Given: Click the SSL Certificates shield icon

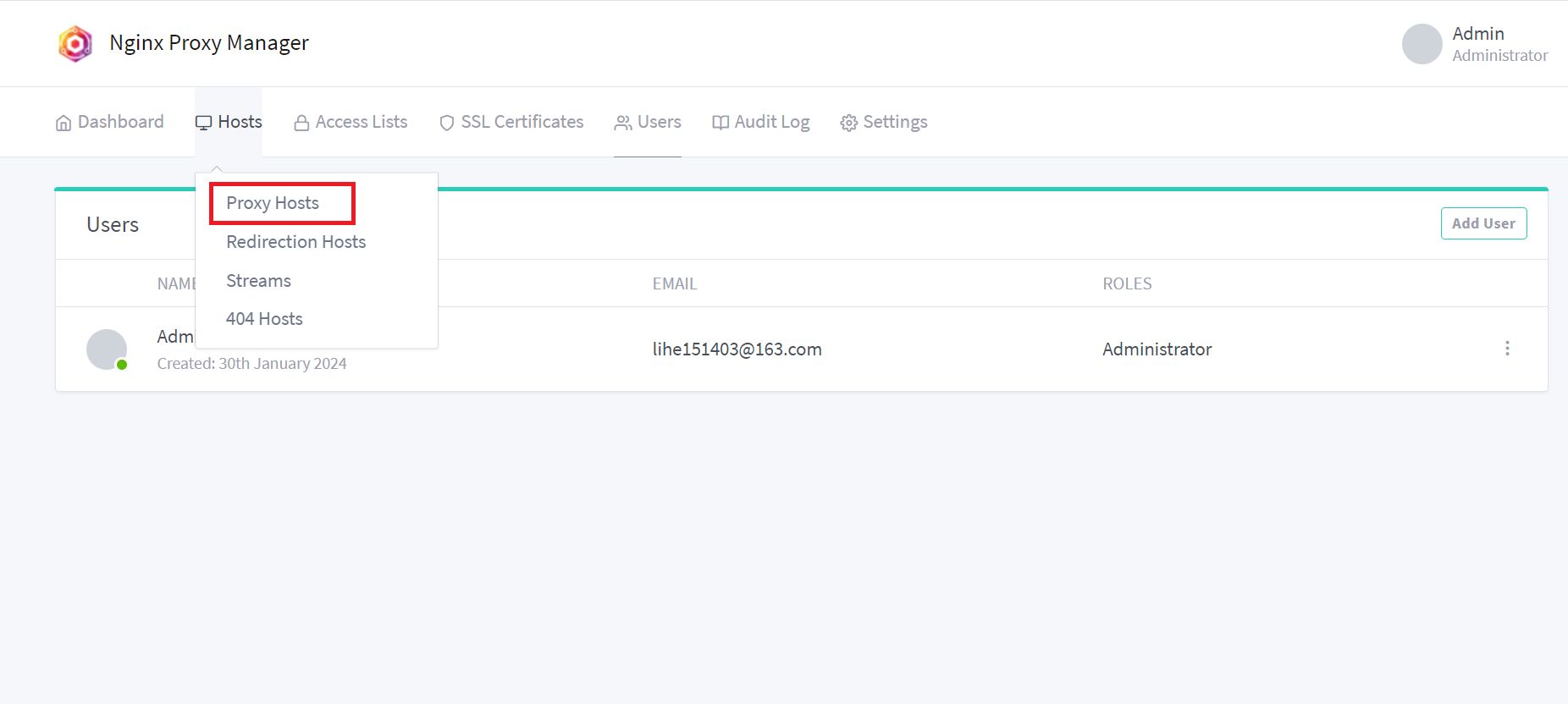Looking at the screenshot, I should point(447,123).
